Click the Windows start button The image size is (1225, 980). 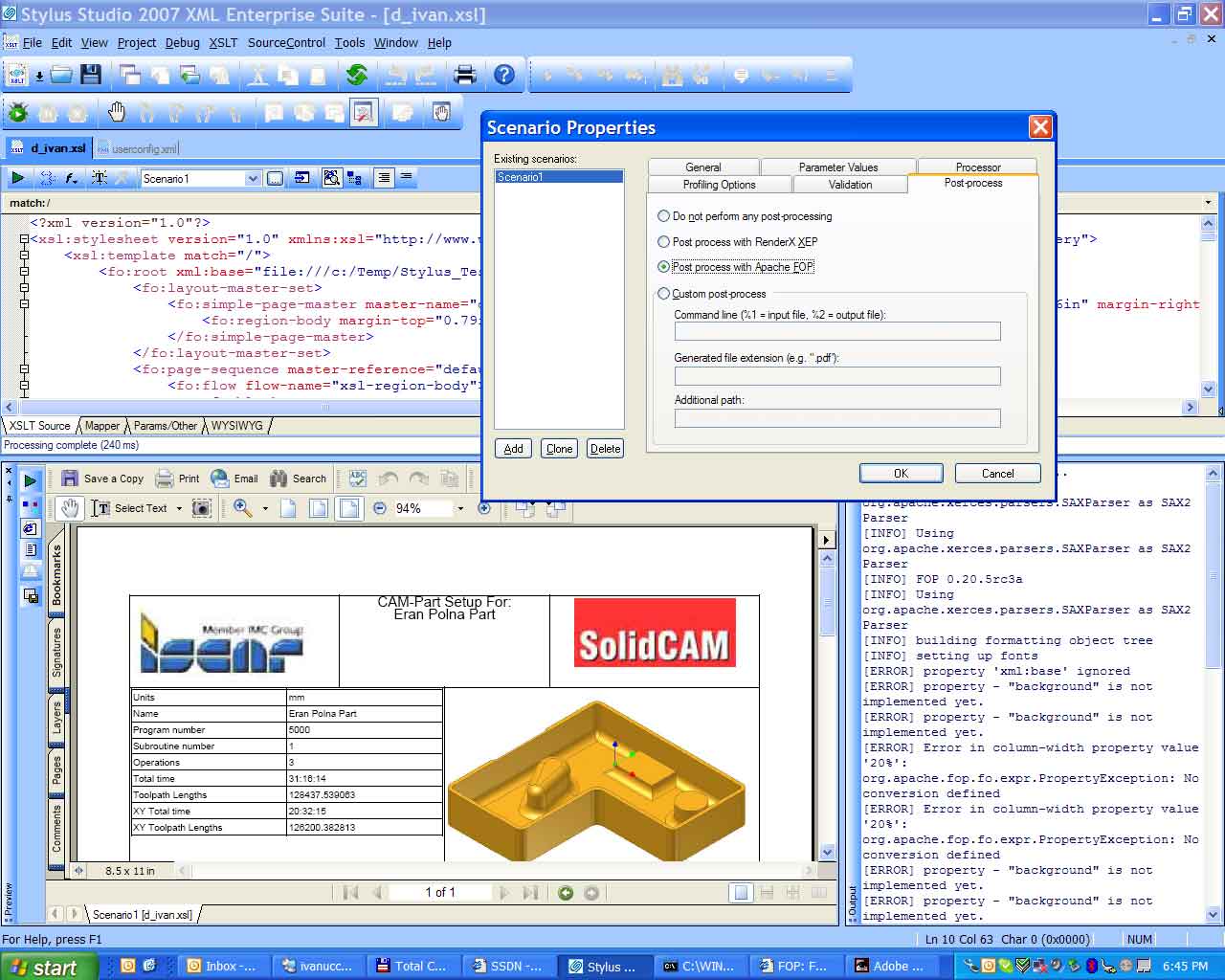tap(49, 967)
